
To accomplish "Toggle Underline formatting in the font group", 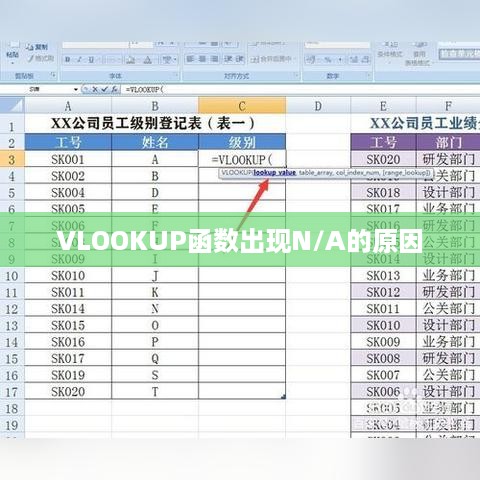I will 91,60.
